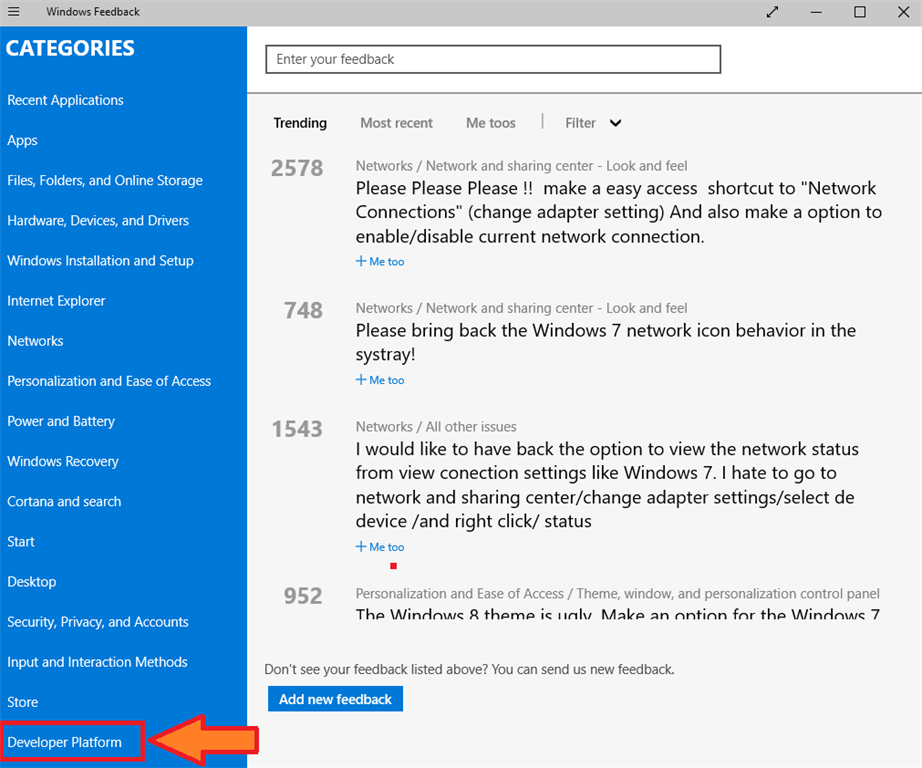Maximize the Windows Feedback window

860,12
